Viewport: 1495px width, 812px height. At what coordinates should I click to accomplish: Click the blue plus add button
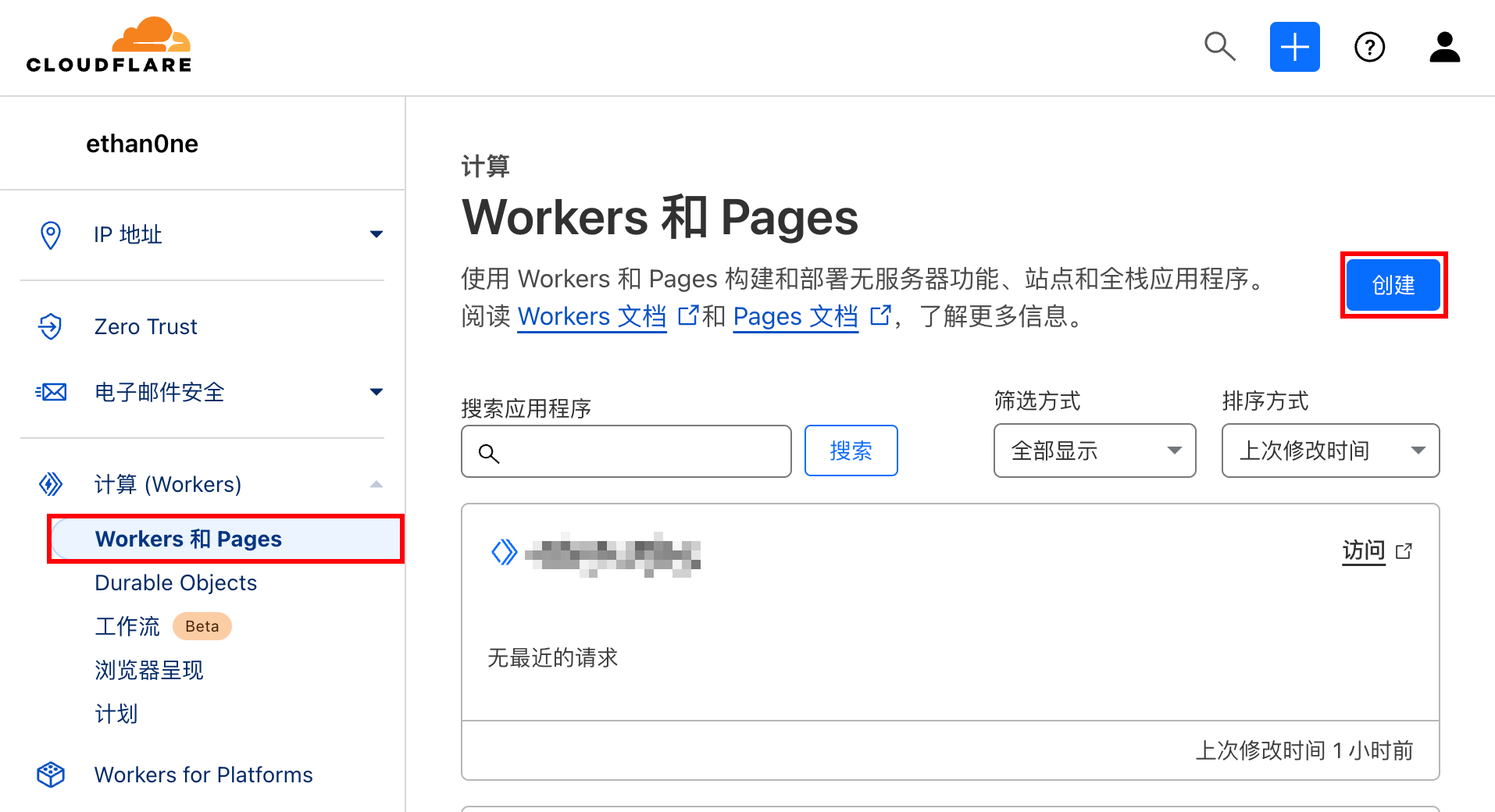(x=1294, y=47)
